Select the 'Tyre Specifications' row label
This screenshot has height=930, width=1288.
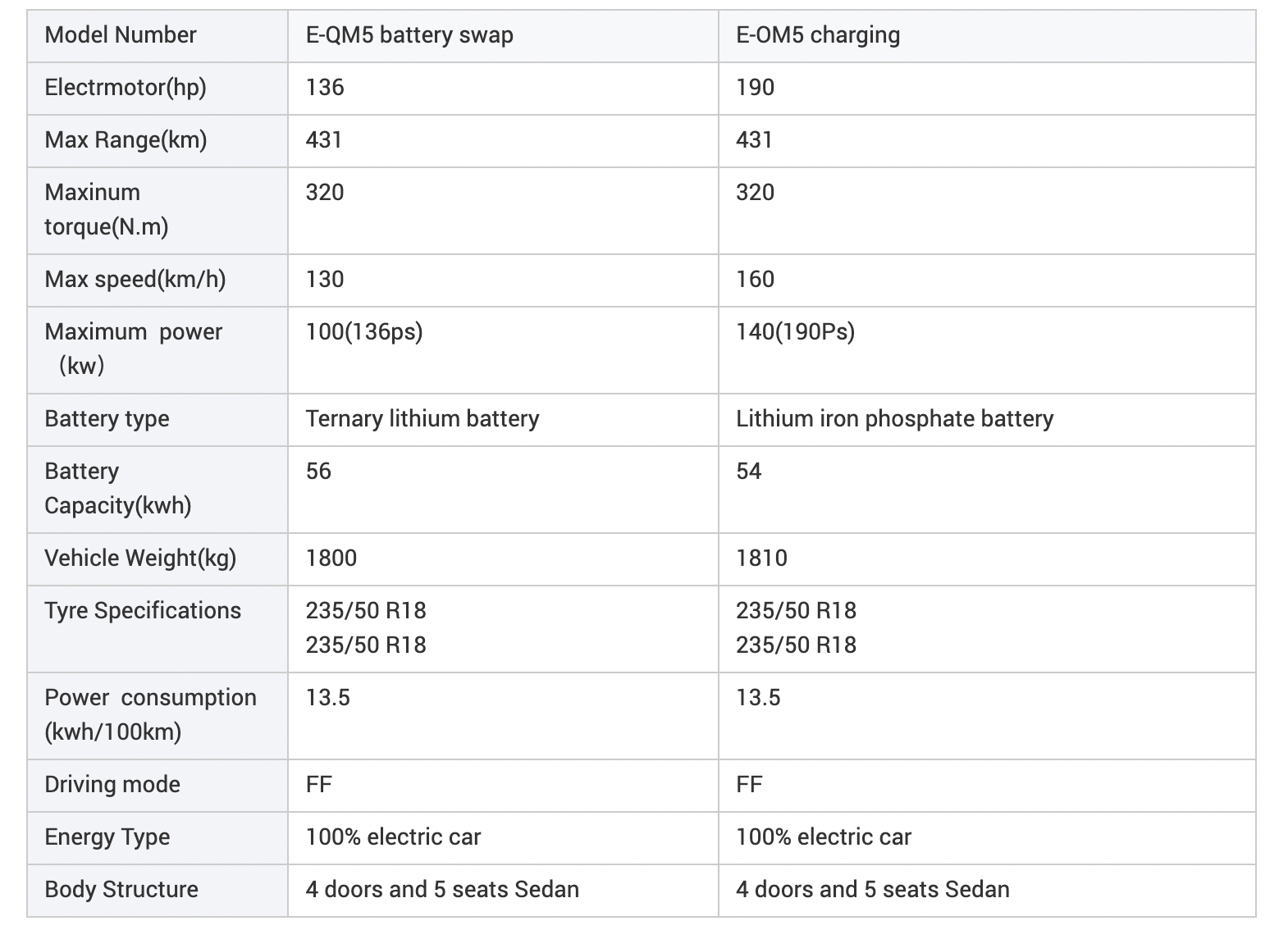pyautogui.click(x=143, y=611)
